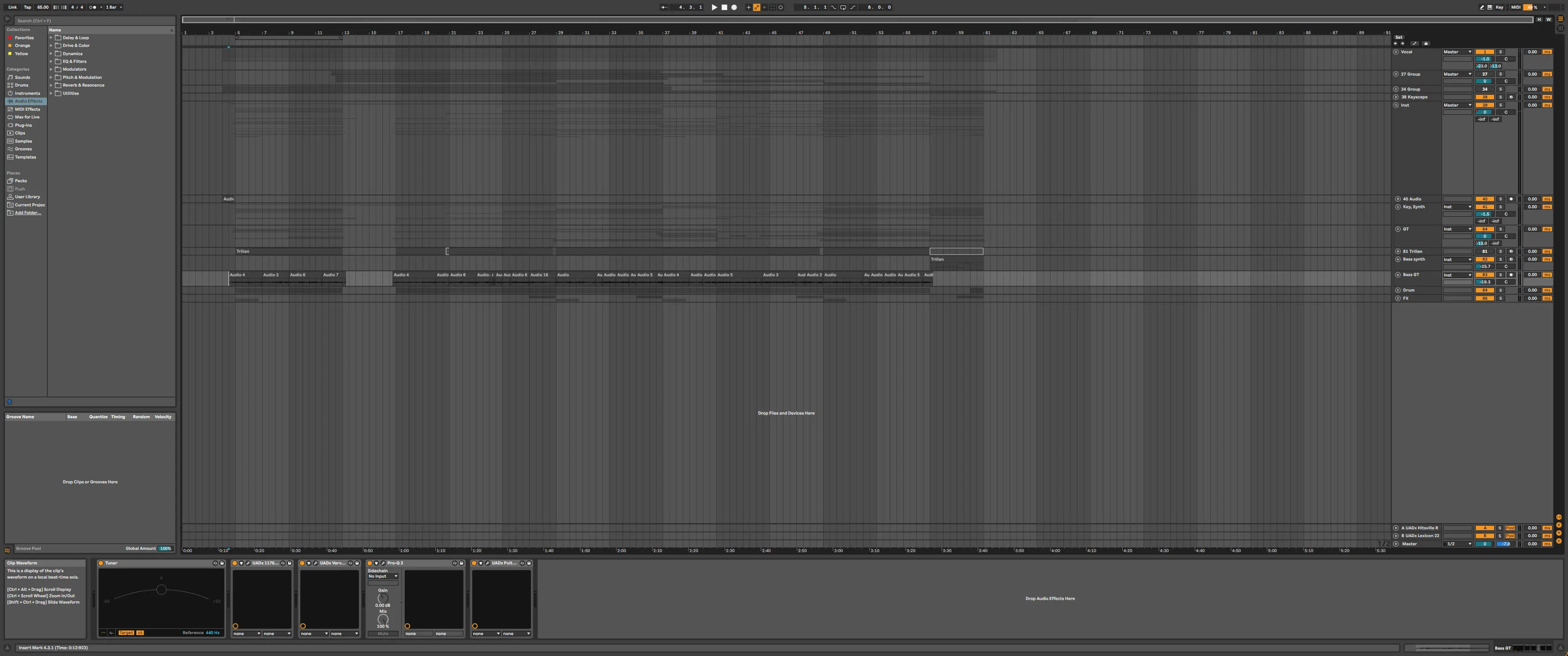Adjust the Pro-Q 3 Gain knob
This screenshot has width=1568, height=656.
[x=383, y=598]
